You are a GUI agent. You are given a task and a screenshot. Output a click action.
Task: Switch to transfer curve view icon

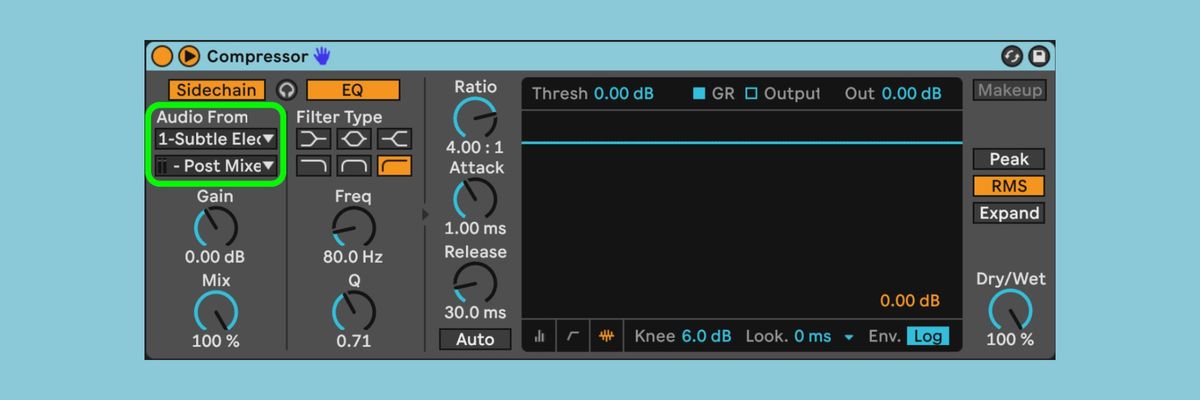pos(573,337)
